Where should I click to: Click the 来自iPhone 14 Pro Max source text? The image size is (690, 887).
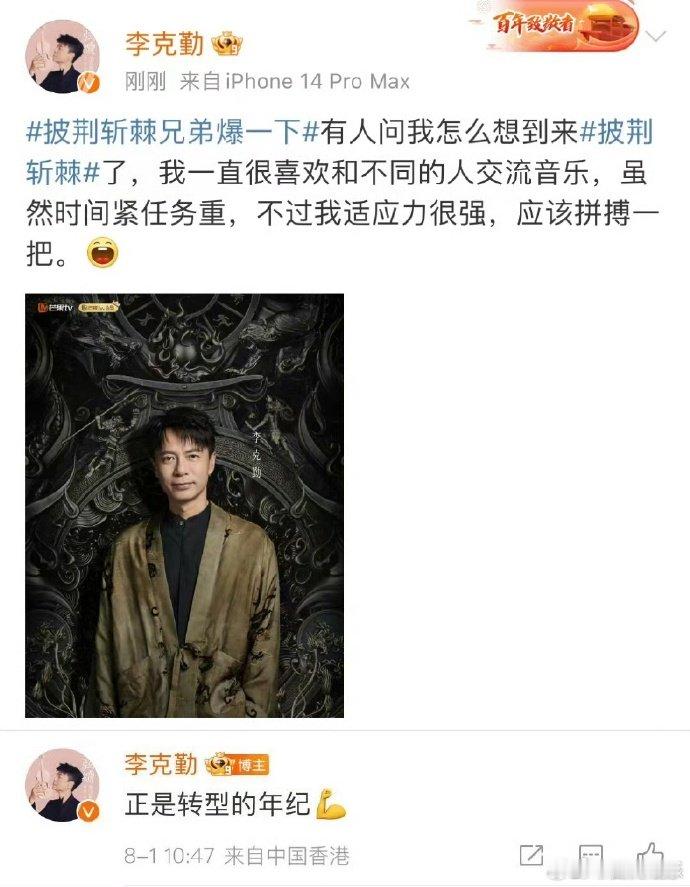tap(295, 82)
